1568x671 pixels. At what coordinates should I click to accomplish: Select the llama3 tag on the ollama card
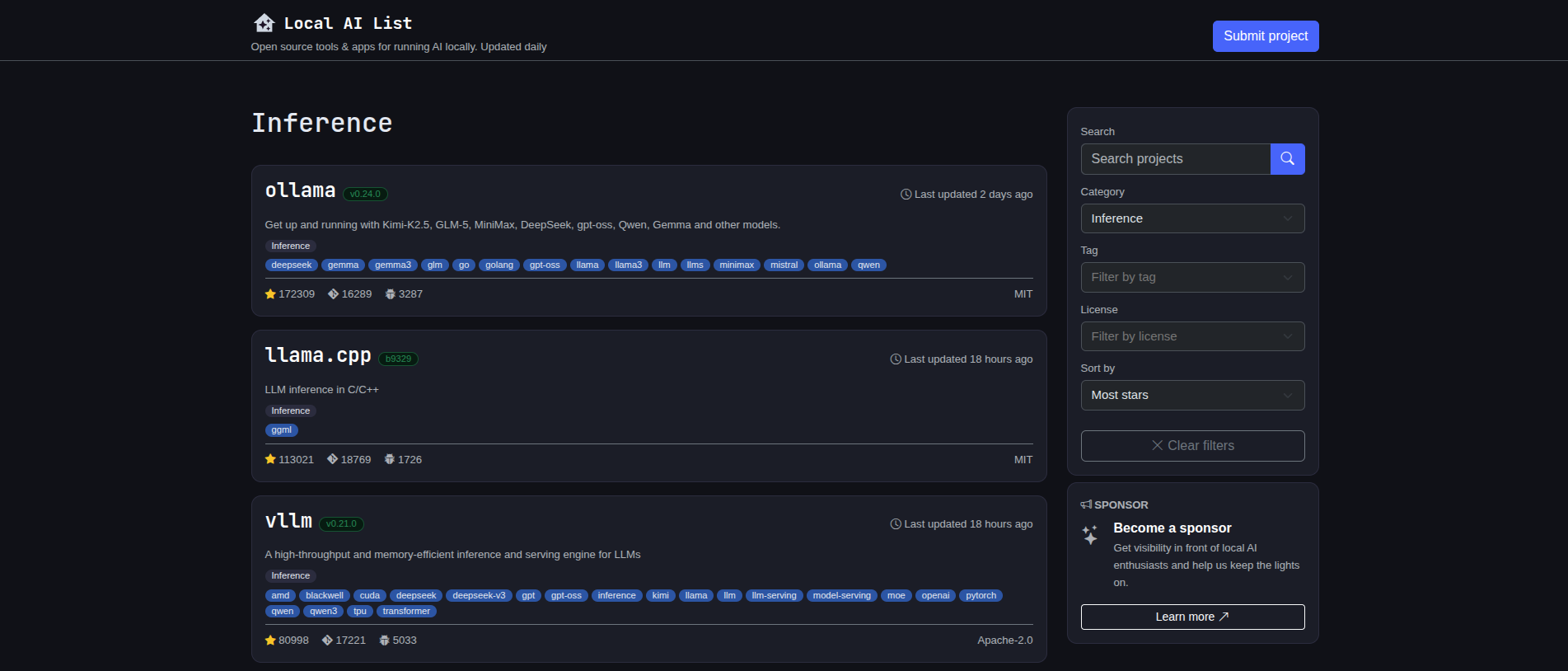point(629,265)
